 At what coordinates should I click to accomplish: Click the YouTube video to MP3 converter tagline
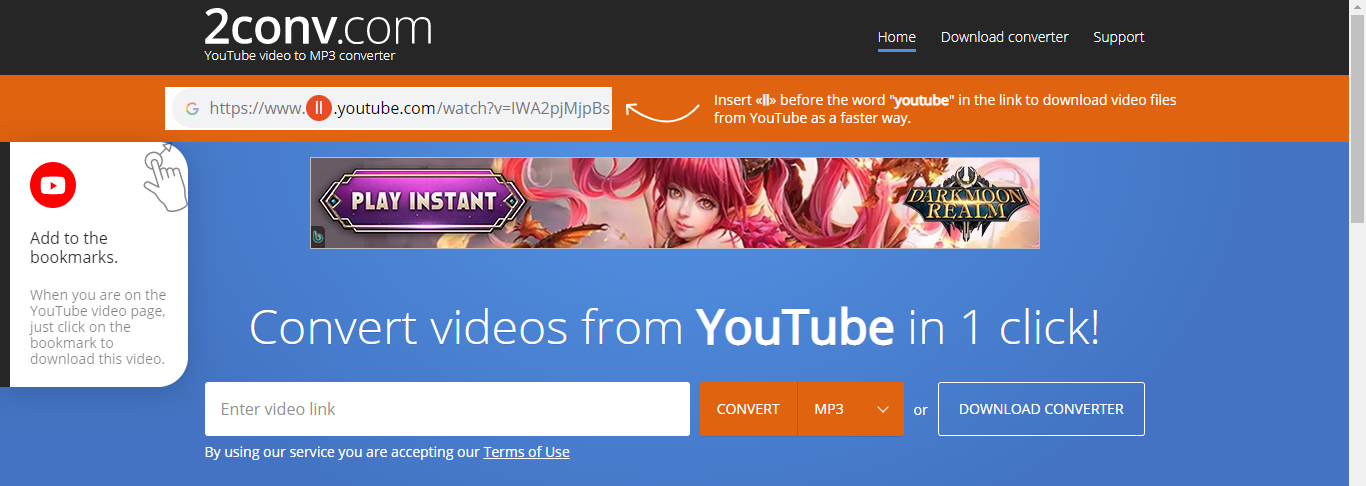click(300, 56)
